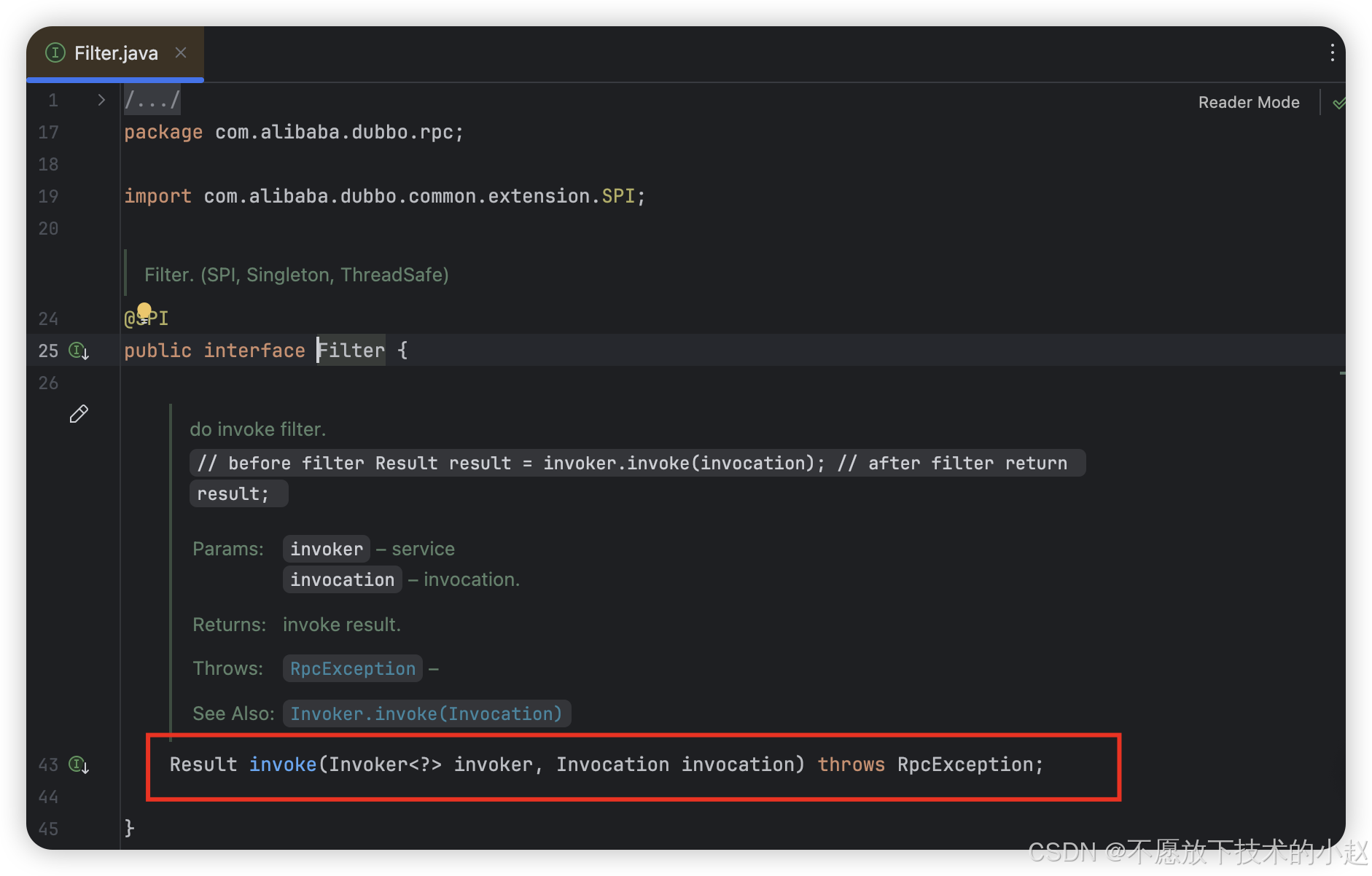Viewport: 1372px width, 876px height.
Task: Click the SPI import class name on line 19
Action: pyautogui.click(x=618, y=196)
